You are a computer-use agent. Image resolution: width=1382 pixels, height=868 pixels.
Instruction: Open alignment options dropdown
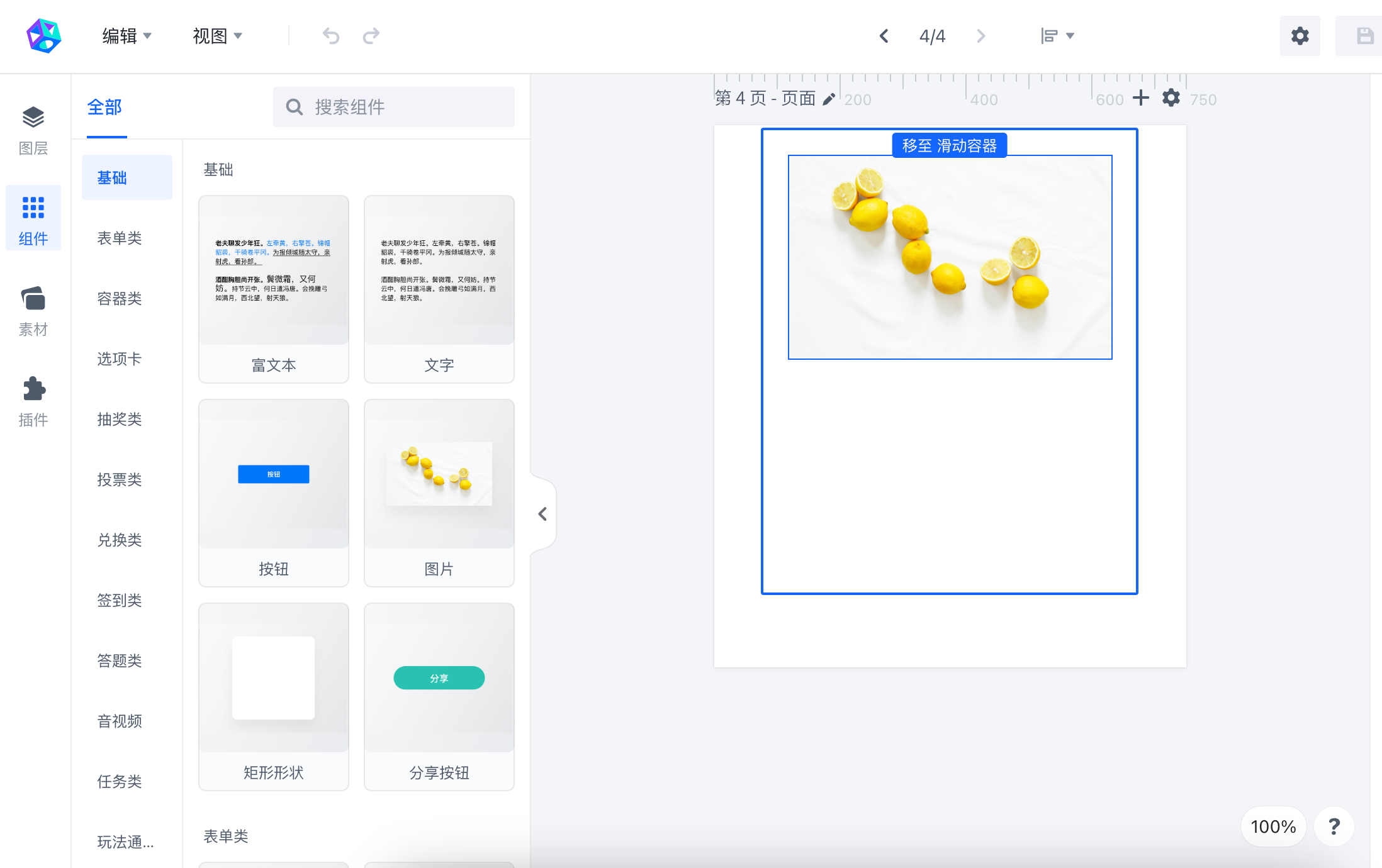pyautogui.click(x=1057, y=36)
